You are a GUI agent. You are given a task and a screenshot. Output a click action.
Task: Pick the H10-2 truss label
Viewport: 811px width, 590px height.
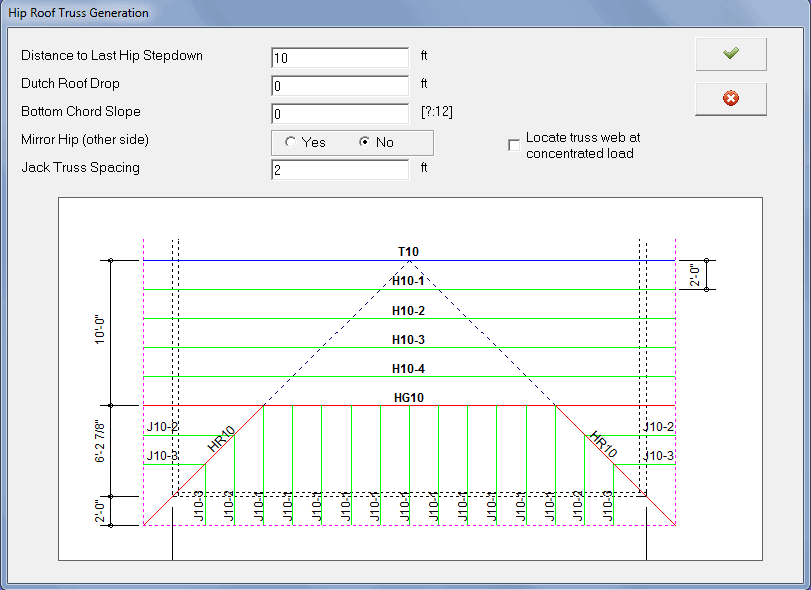[x=408, y=310]
